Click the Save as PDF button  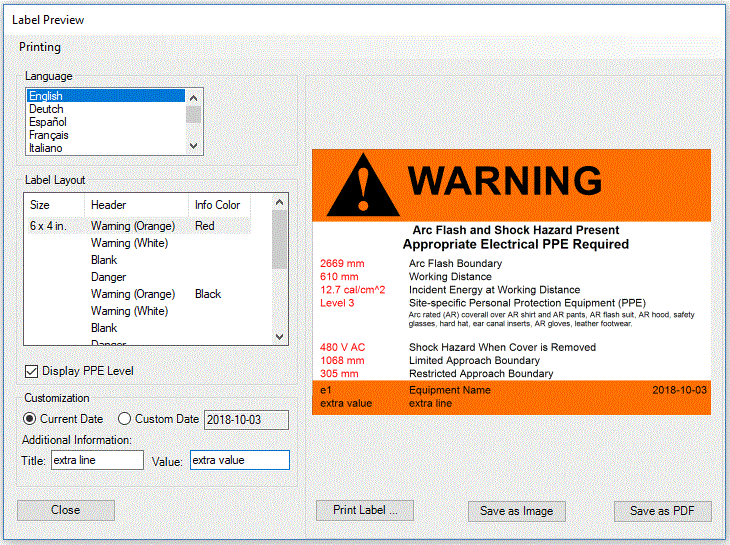coord(662,511)
